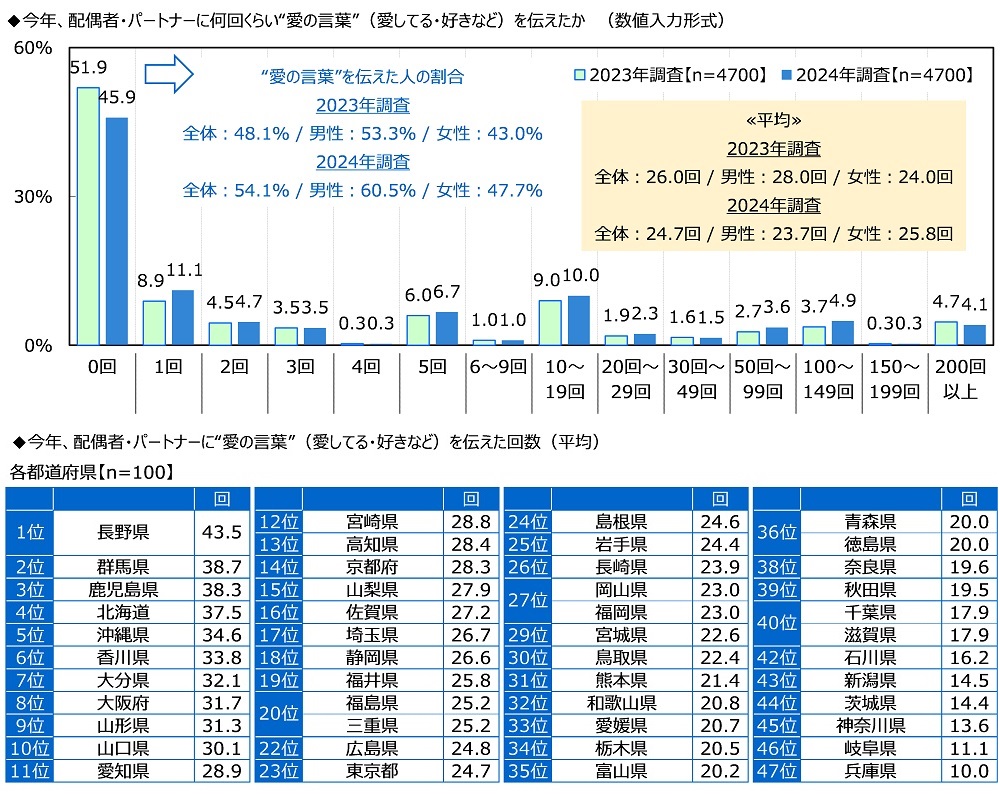Screen dimensions: 1000x802
Task: Select the 東京都 row in the ranking
Action: pos(370,771)
